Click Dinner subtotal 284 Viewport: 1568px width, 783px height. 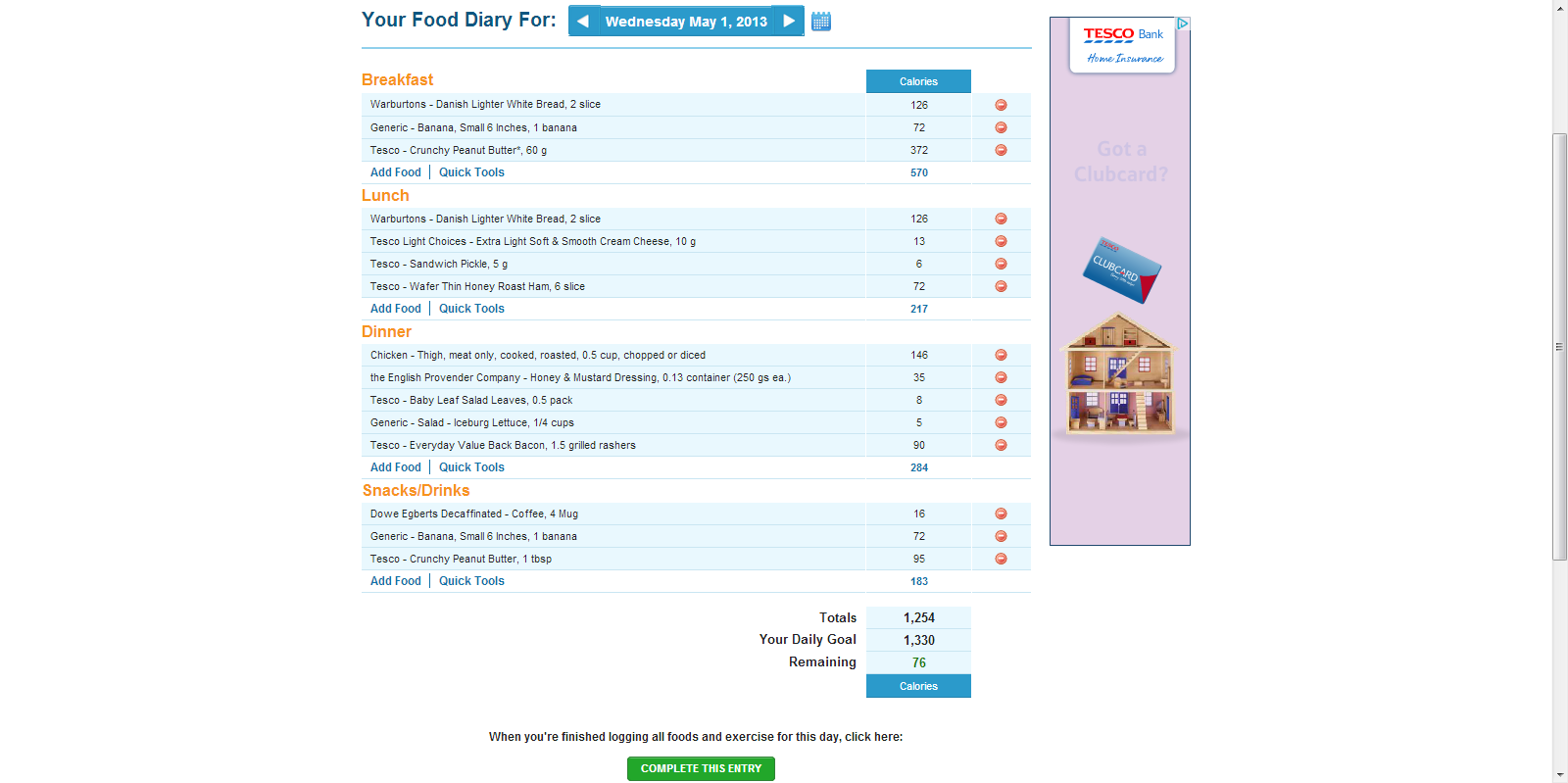coord(918,467)
